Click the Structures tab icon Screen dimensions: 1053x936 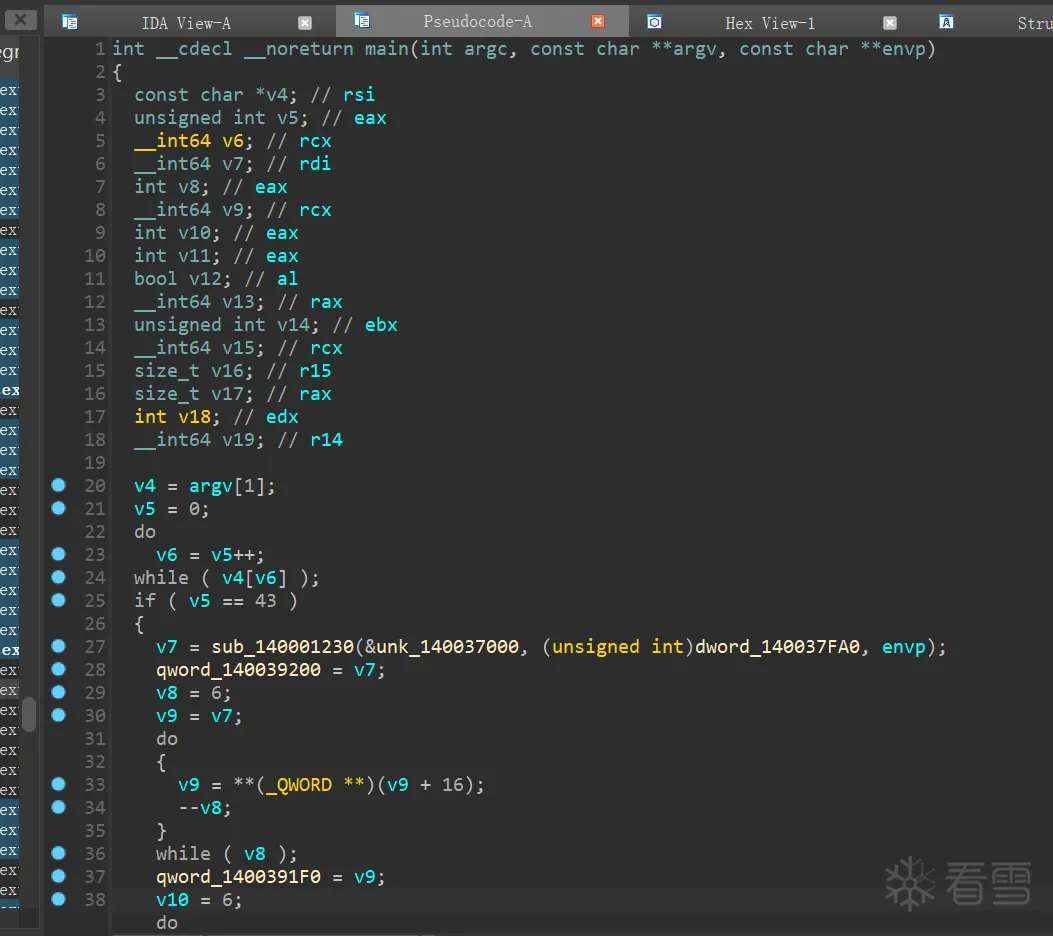click(946, 22)
